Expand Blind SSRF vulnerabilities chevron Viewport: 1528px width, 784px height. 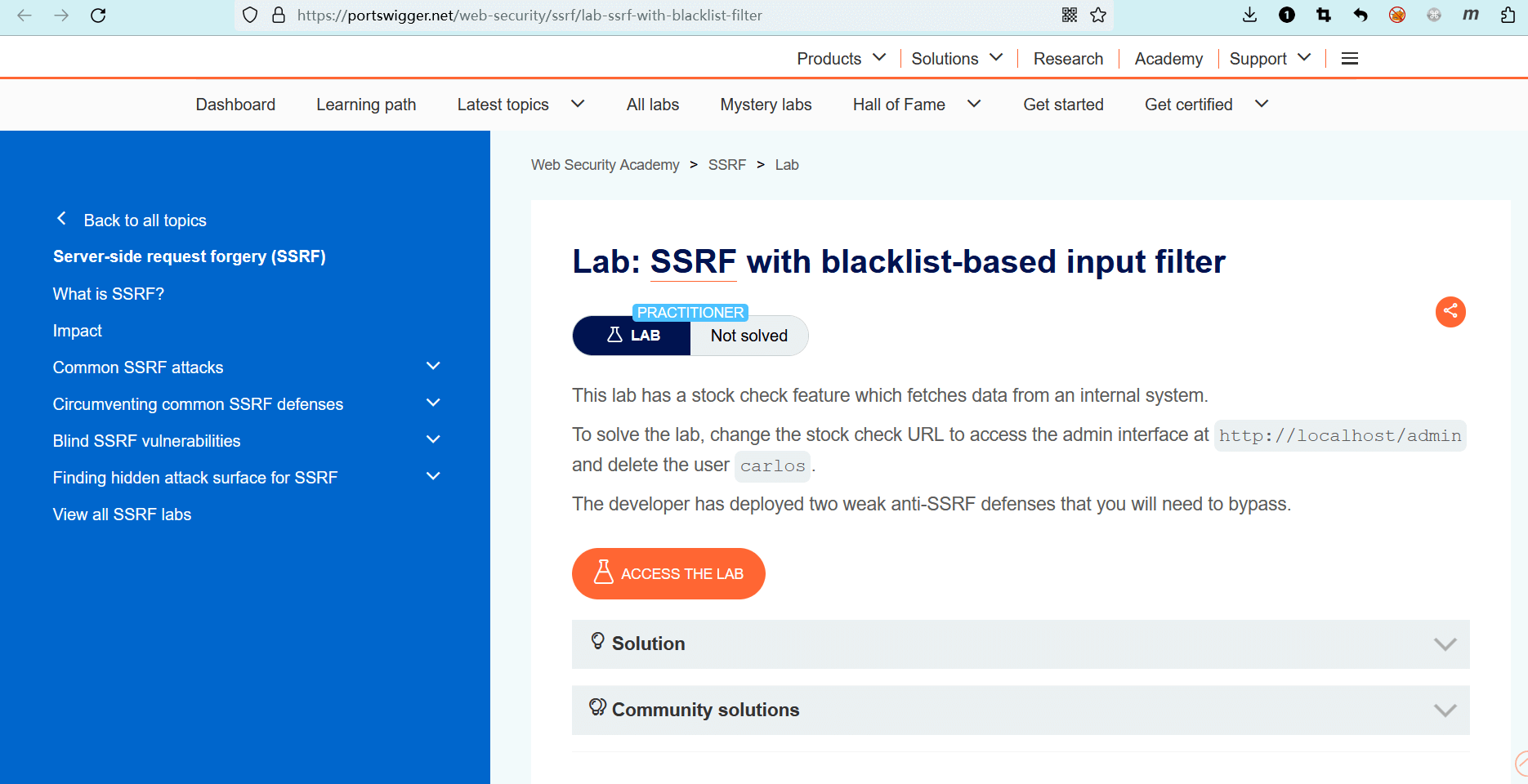click(x=433, y=440)
